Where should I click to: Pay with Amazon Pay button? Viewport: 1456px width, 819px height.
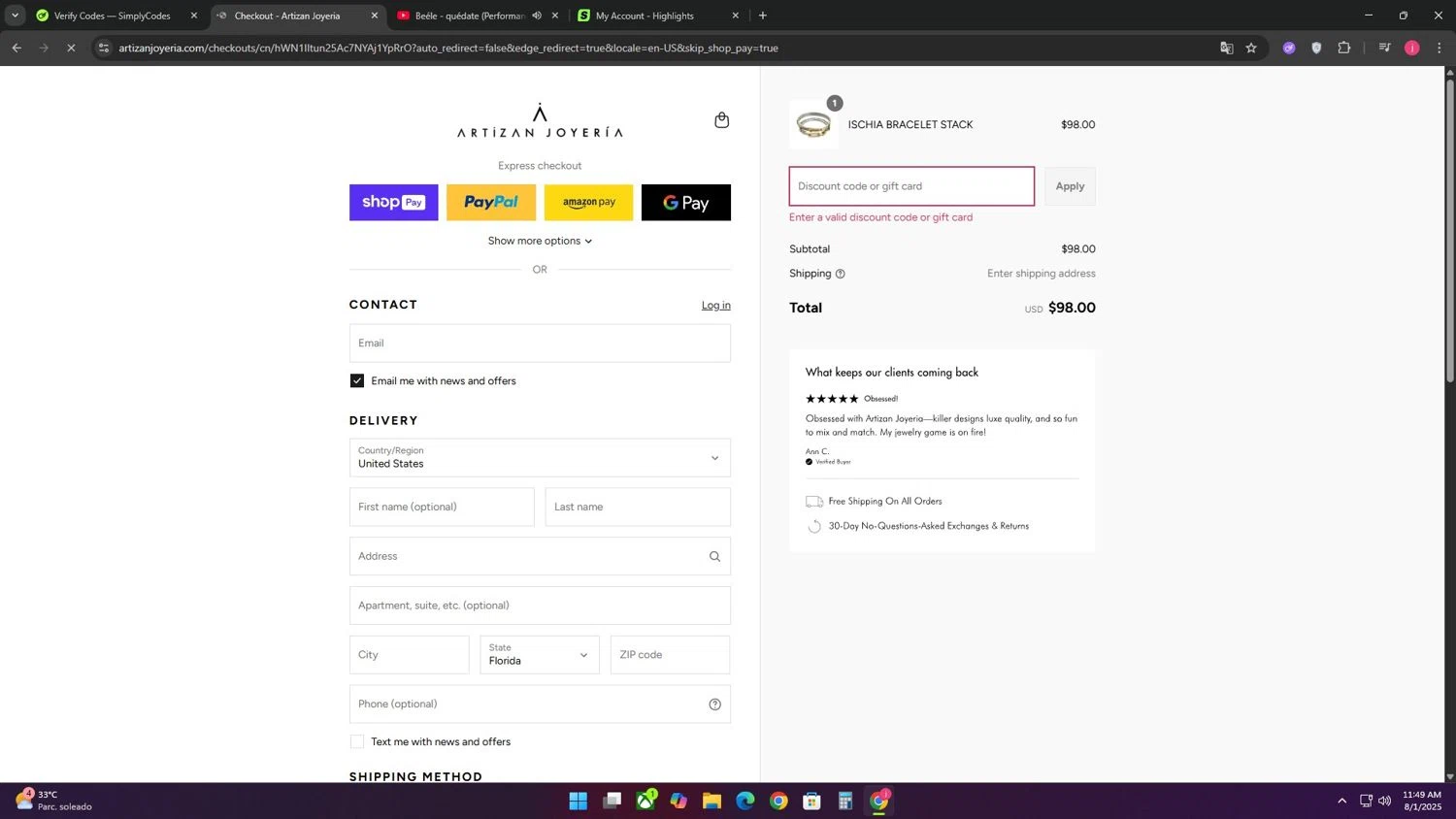pyautogui.click(x=588, y=203)
